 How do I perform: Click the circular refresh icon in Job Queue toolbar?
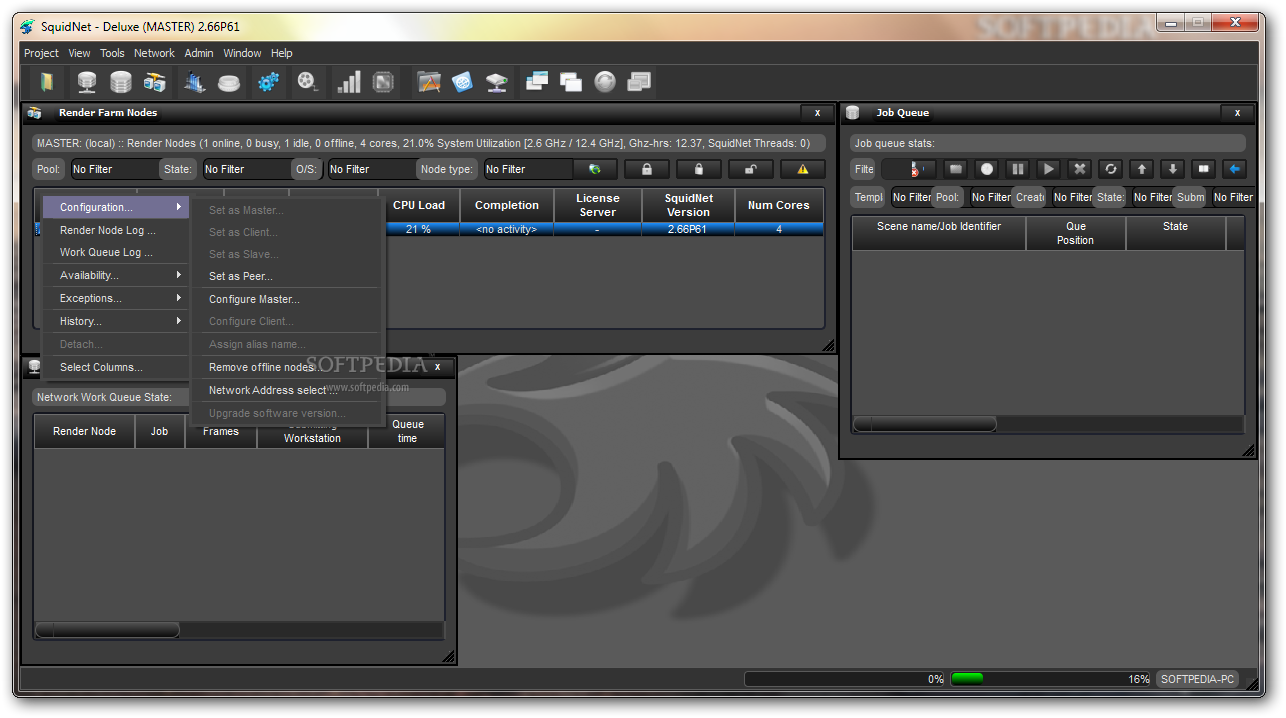1110,169
